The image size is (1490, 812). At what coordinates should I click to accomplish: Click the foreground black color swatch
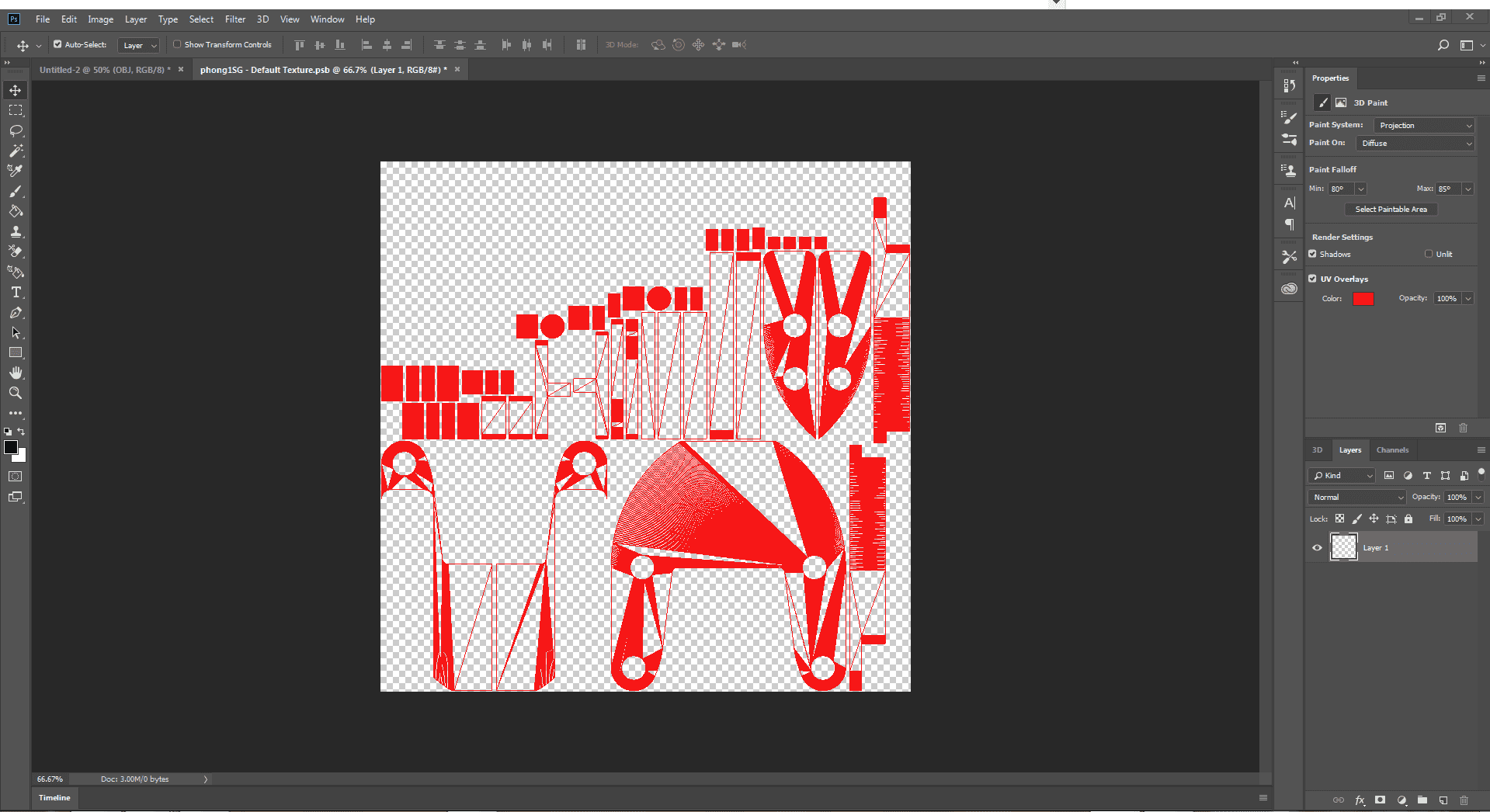11,447
